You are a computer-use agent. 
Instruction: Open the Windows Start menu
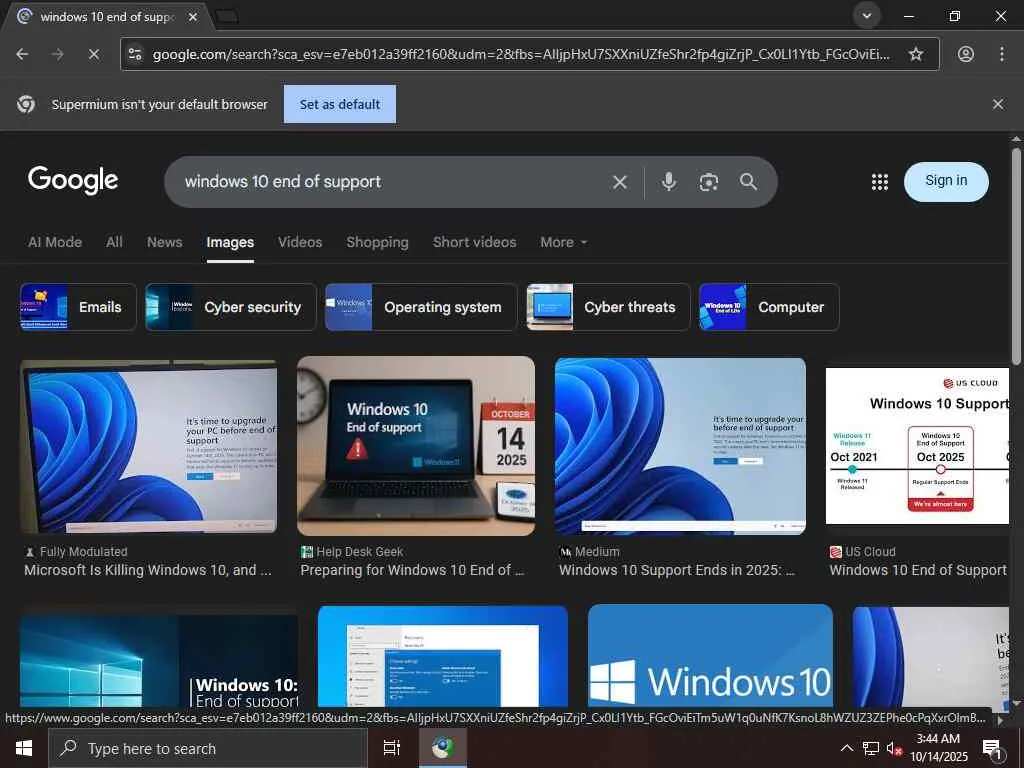(24, 748)
